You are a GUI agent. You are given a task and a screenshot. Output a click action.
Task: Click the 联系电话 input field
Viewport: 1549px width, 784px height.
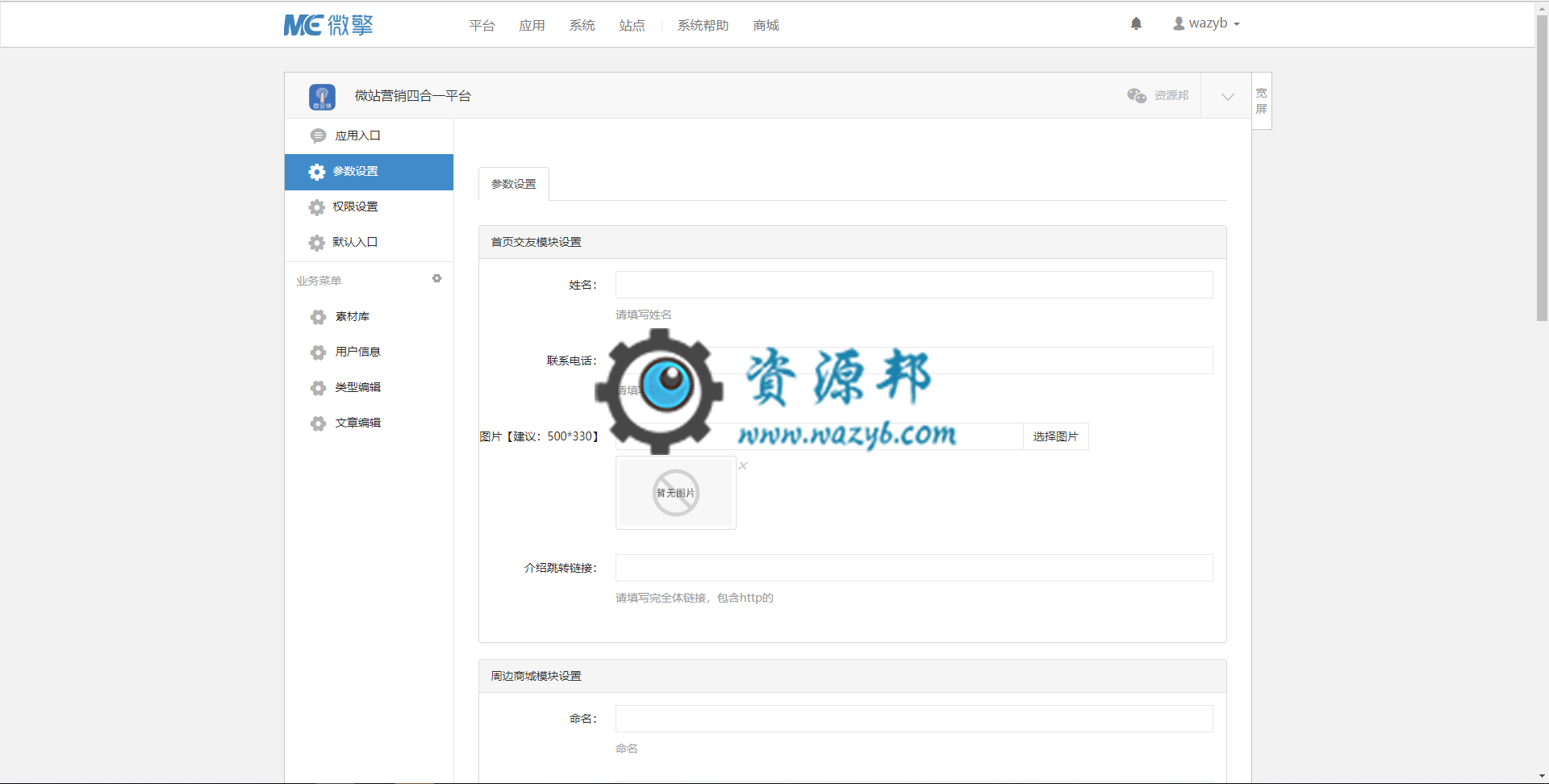point(914,361)
